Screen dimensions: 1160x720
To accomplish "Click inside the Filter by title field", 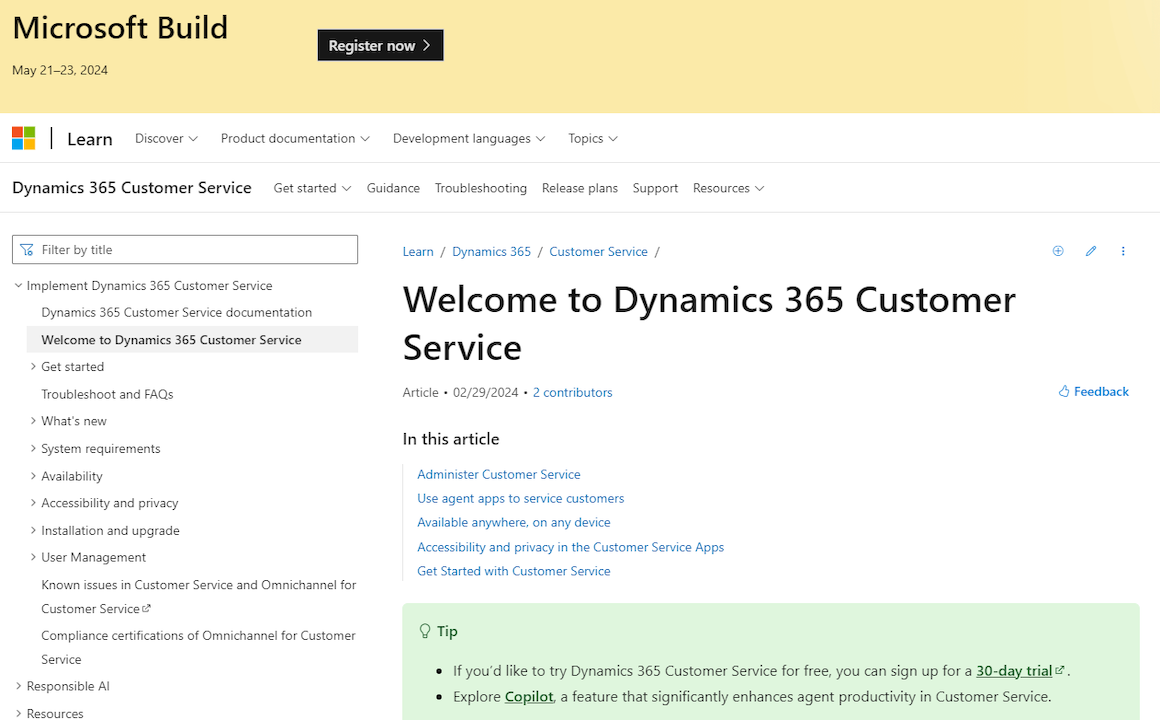I will pos(185,249).
